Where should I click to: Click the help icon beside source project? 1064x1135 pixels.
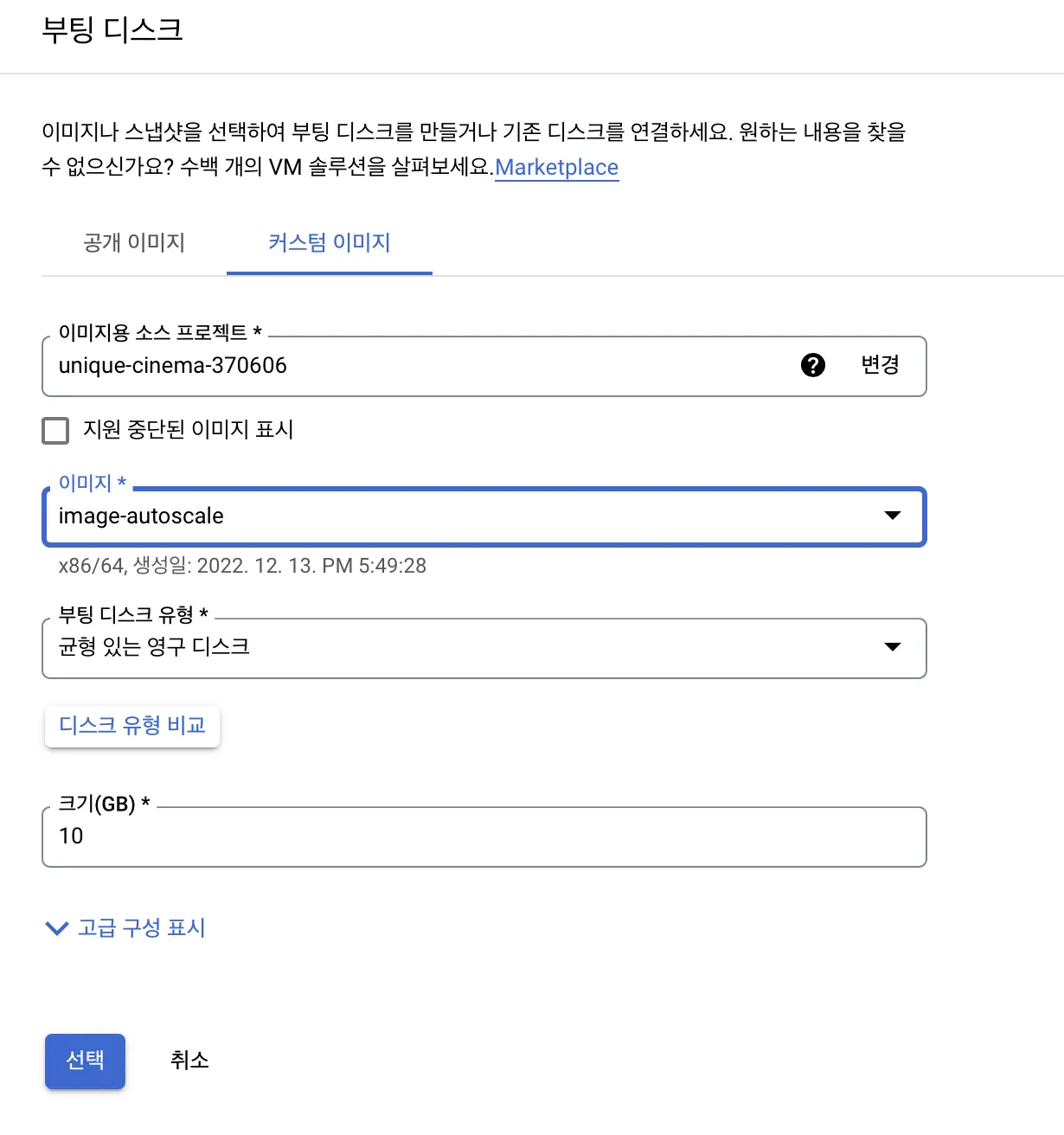click(x=813, y=365)
